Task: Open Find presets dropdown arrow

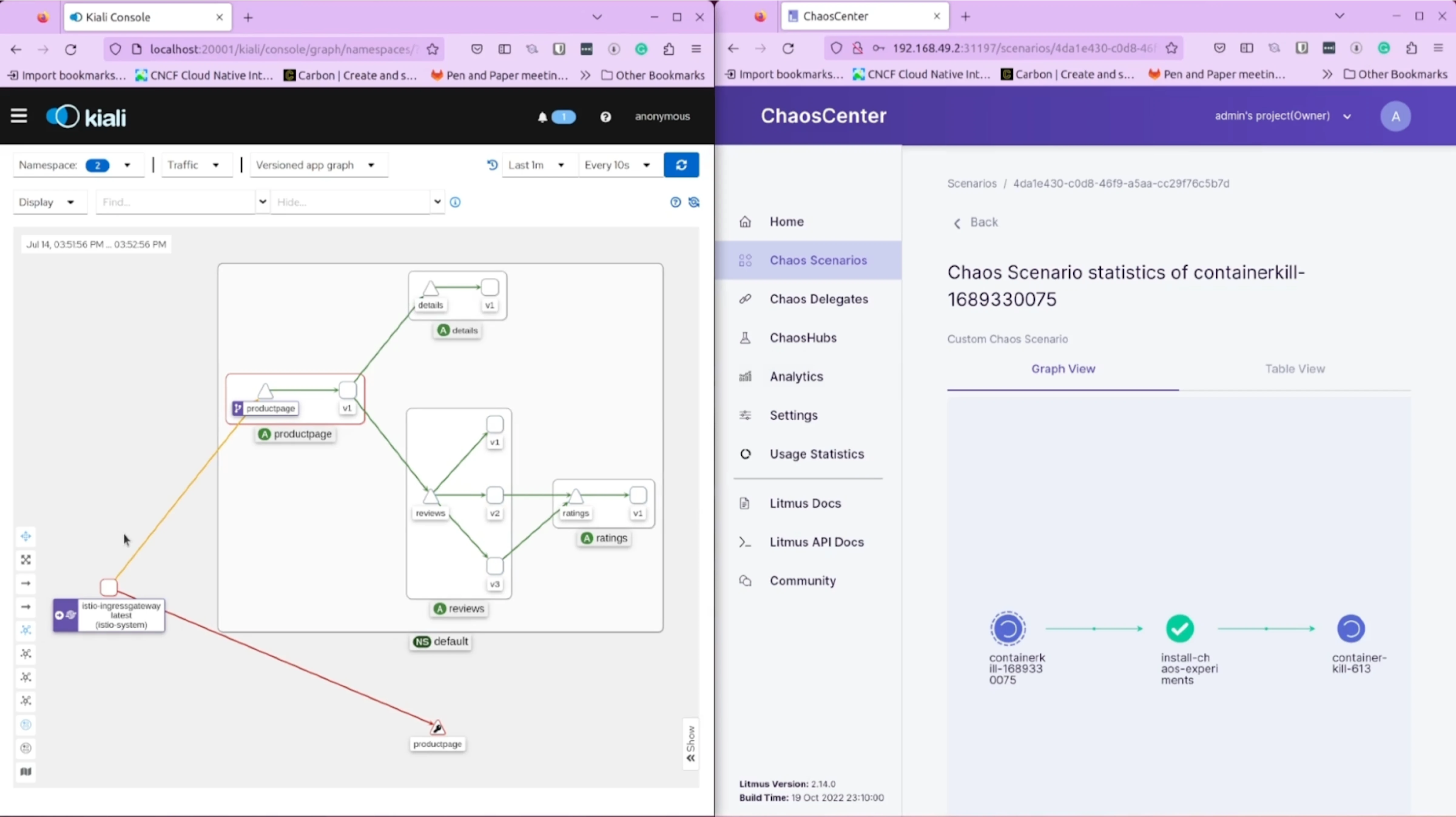Action: 262,202
